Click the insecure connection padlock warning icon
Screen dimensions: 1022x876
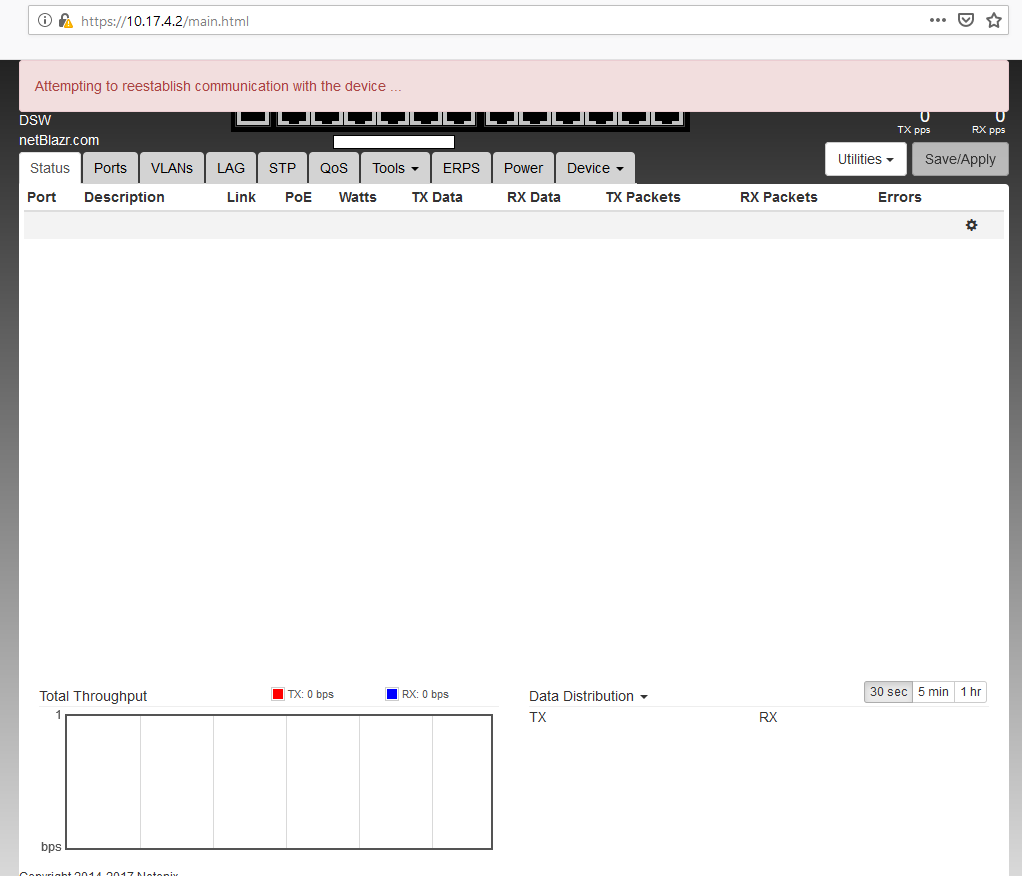pyautogui.click(x=65, y=20)
